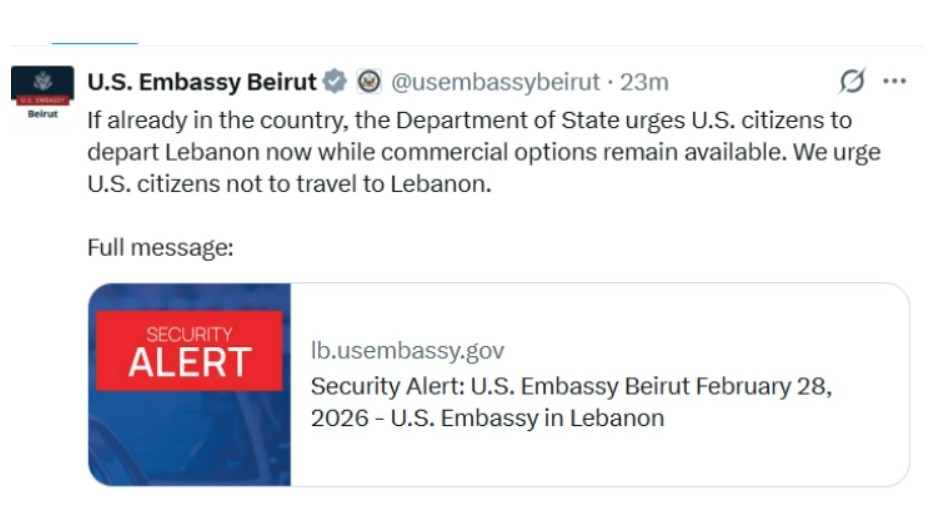Click the lb.usembassy.gov domain text
This screenshot has height=517, width=946.
pyautogui.click(x=407, y=351)
